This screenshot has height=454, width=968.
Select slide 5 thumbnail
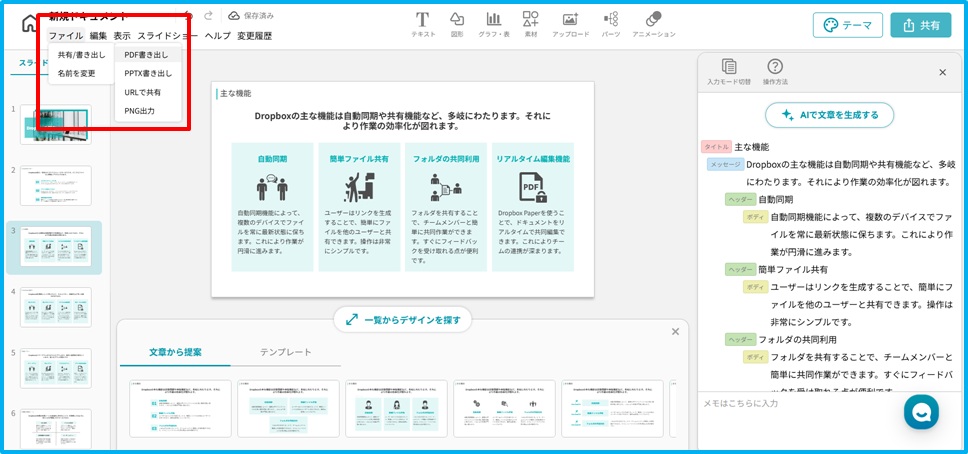point(56,368)
